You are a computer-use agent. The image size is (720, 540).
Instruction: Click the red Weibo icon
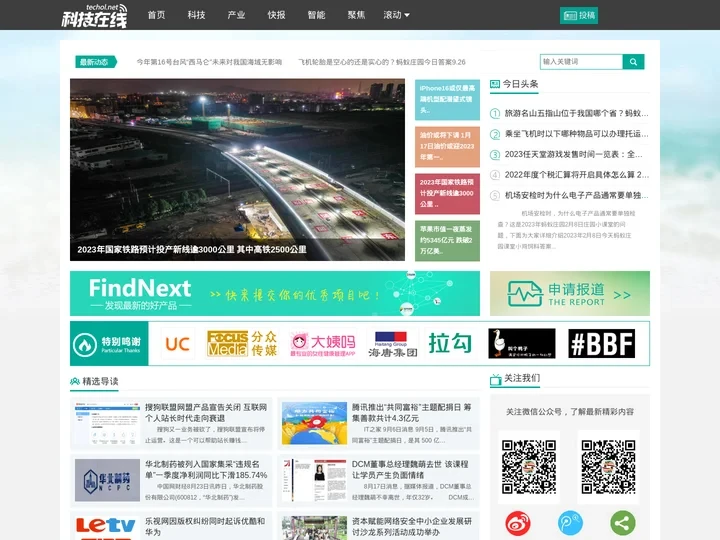(518, 523)
